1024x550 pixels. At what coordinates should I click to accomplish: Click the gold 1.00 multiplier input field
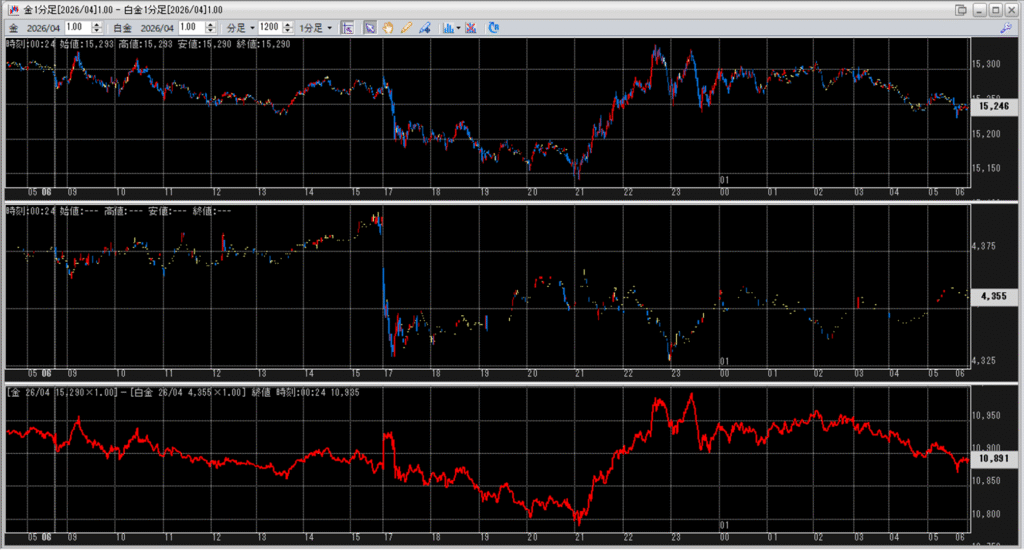(x=73, y=28)
